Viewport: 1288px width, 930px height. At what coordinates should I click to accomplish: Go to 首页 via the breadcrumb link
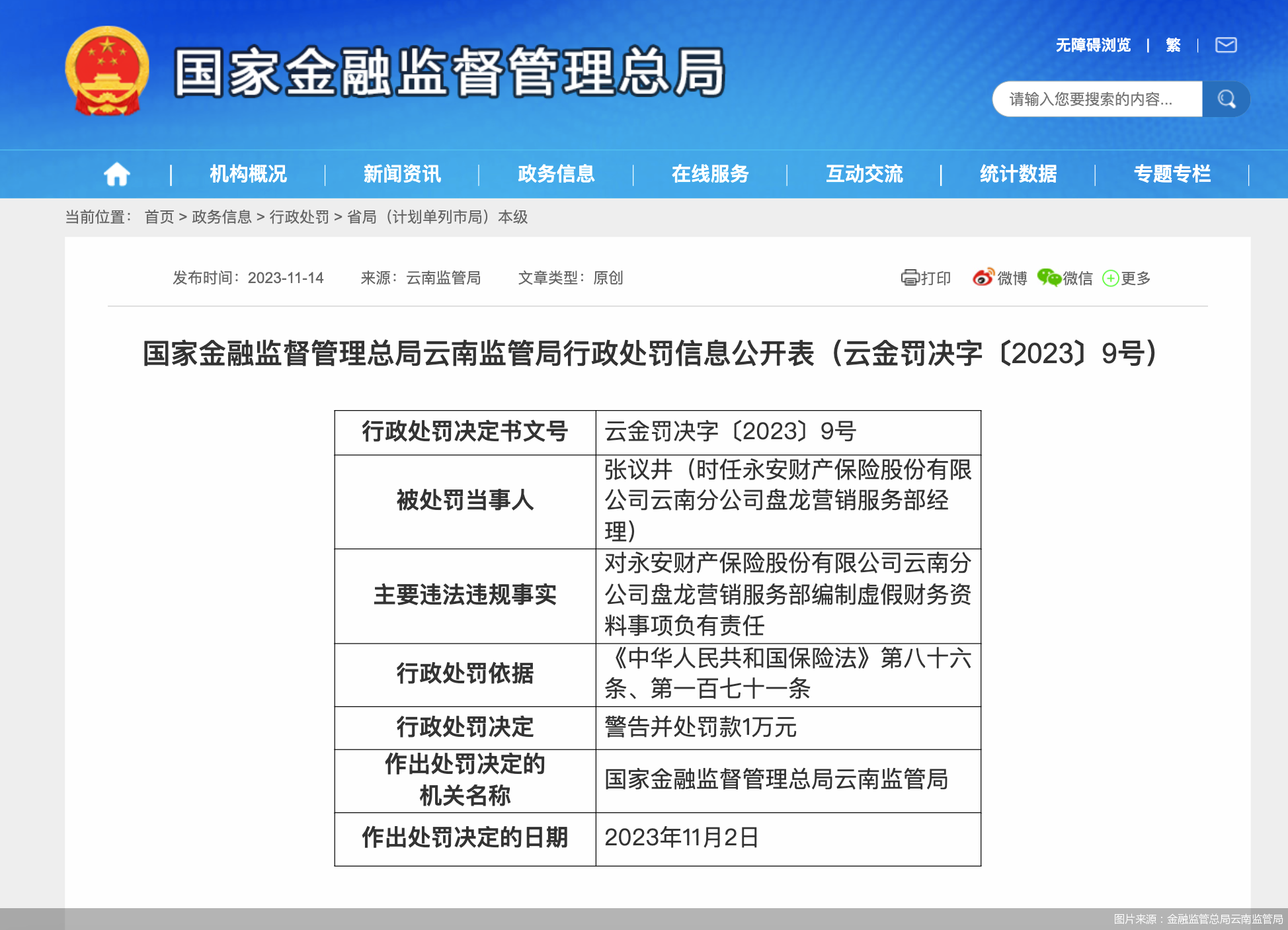coord(157,217)
